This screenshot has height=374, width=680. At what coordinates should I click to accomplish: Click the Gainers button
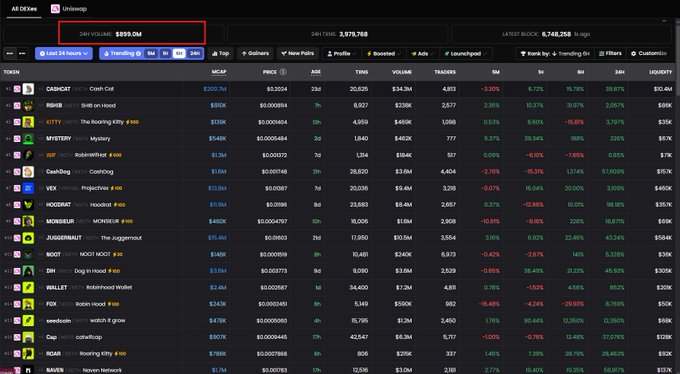255,53
